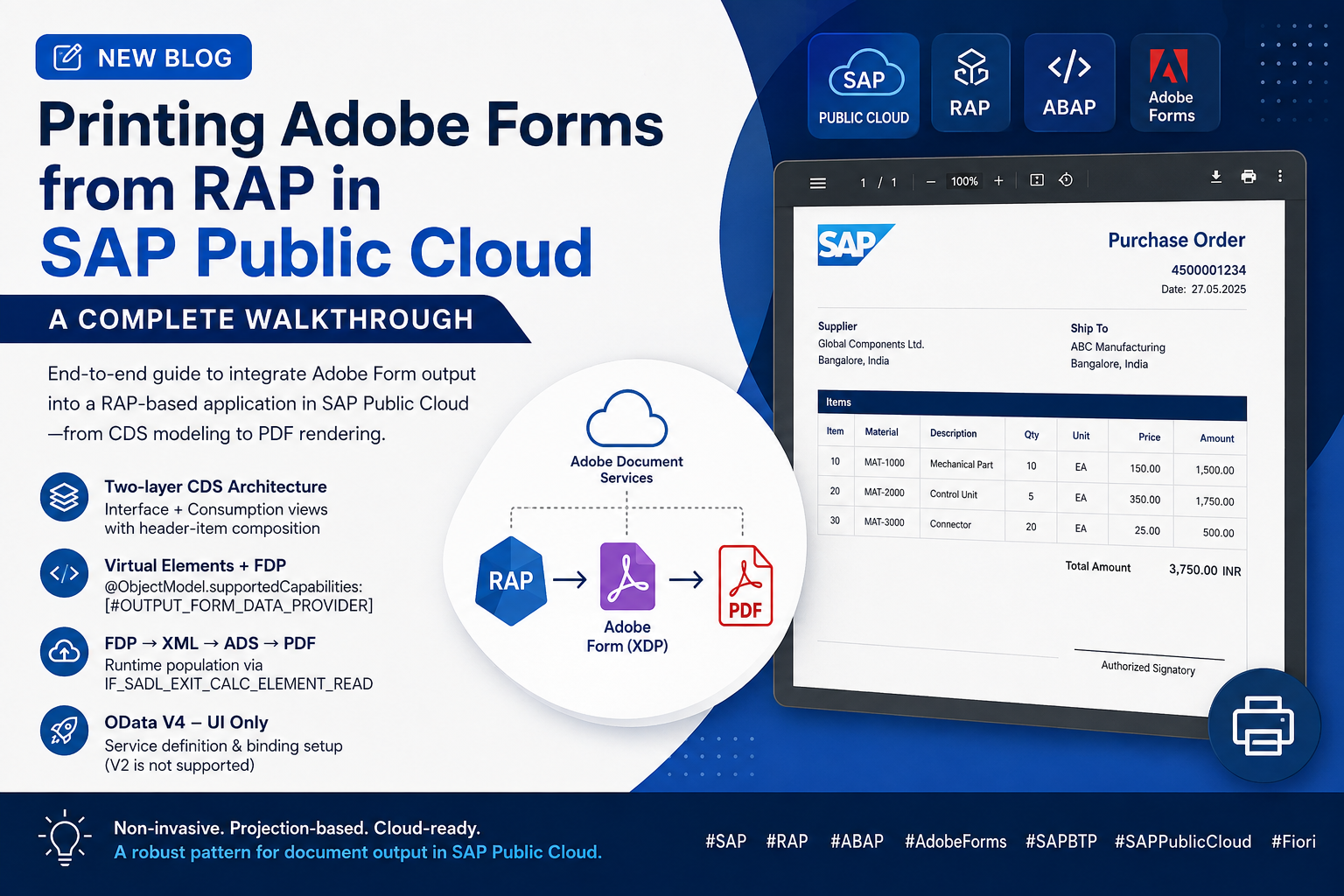Click the OData V4 – UI Only heading

pyautogui.click(x=186, y=723)
